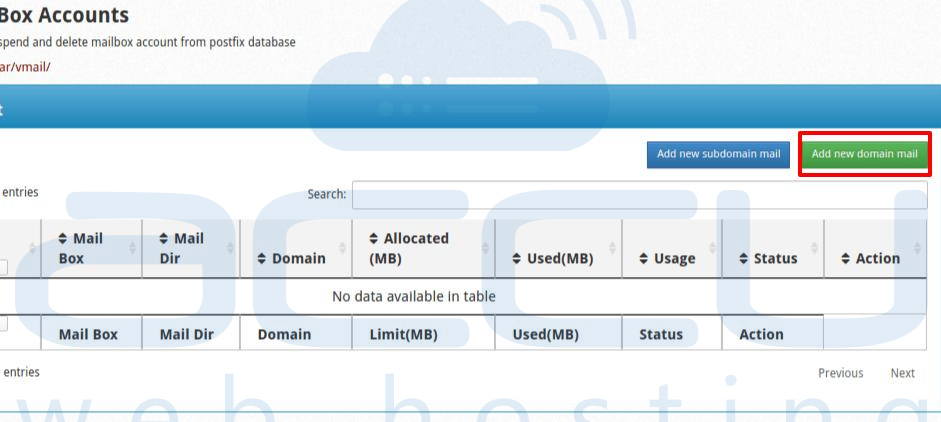Sort by Action column header

click(875, 249)
